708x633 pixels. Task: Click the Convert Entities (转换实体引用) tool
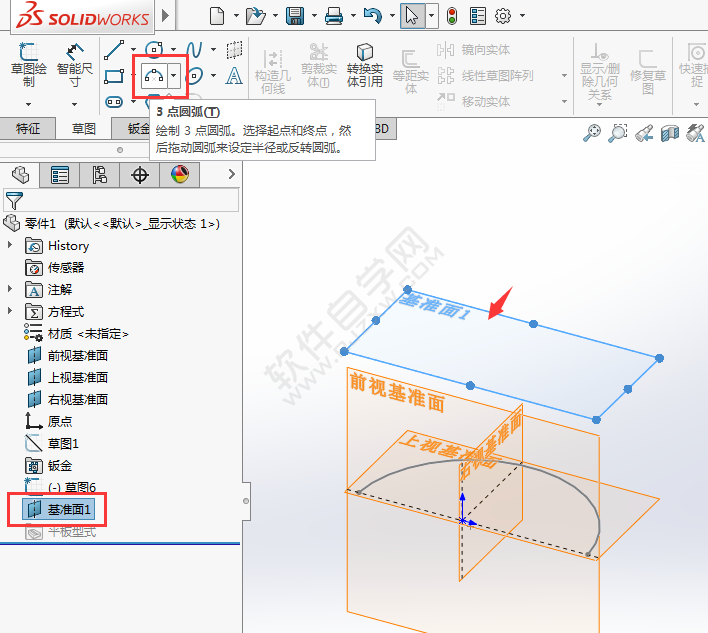(x=364, y=65)
